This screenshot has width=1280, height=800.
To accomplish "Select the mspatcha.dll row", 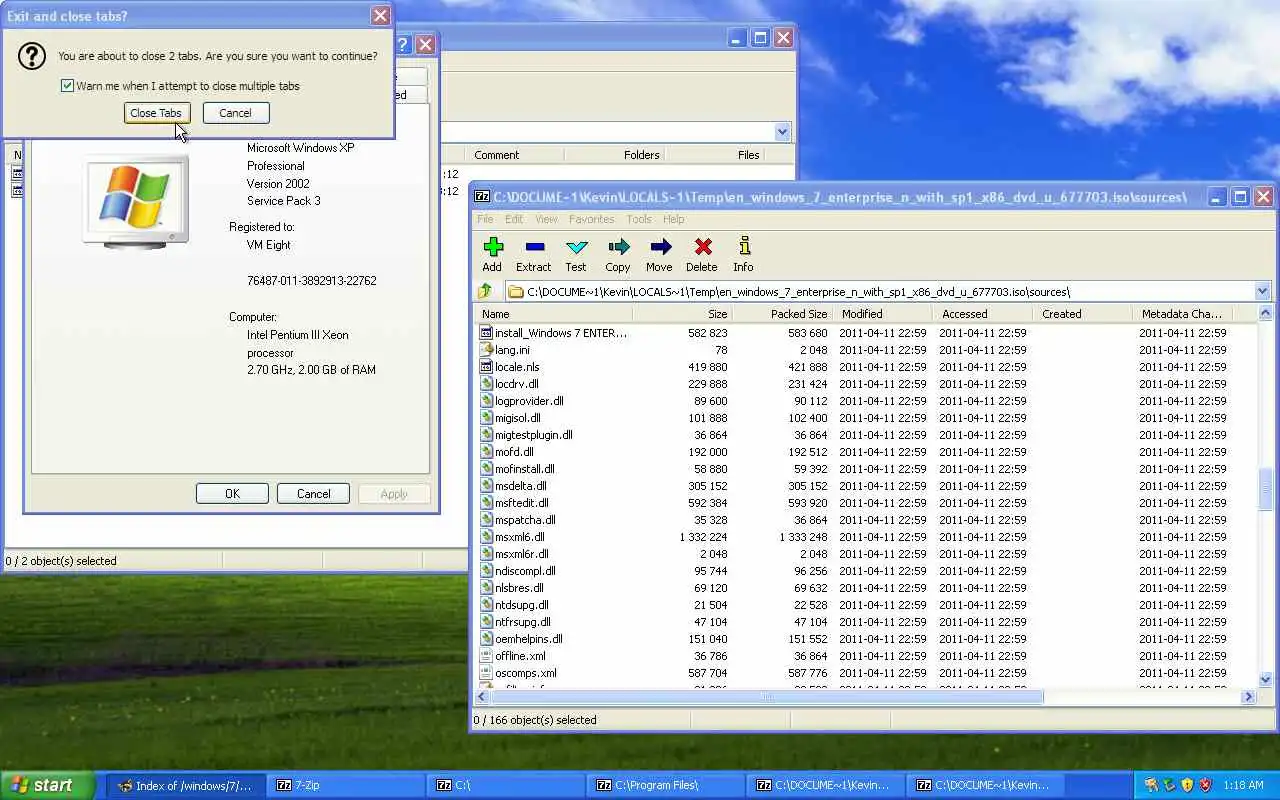I will (x=866, y=520).
